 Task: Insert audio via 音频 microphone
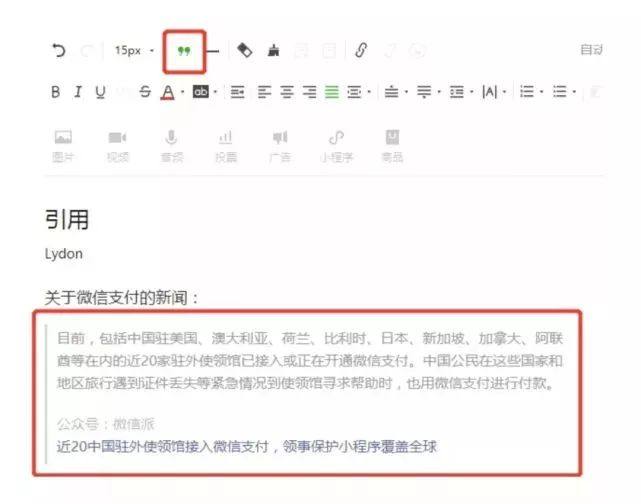[172, 146]
